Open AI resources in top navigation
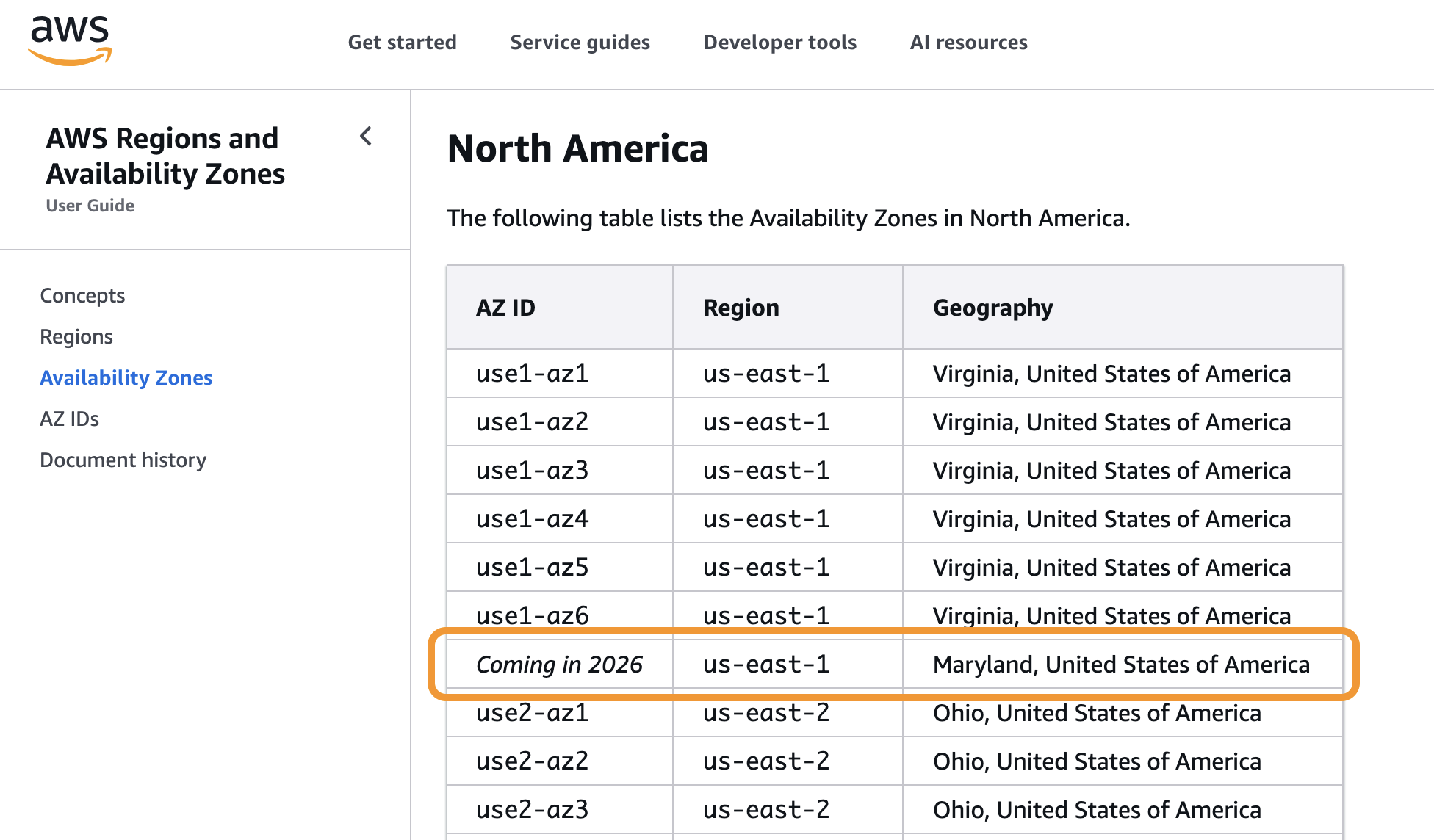 pyautogui.click(x=968, y=43)
